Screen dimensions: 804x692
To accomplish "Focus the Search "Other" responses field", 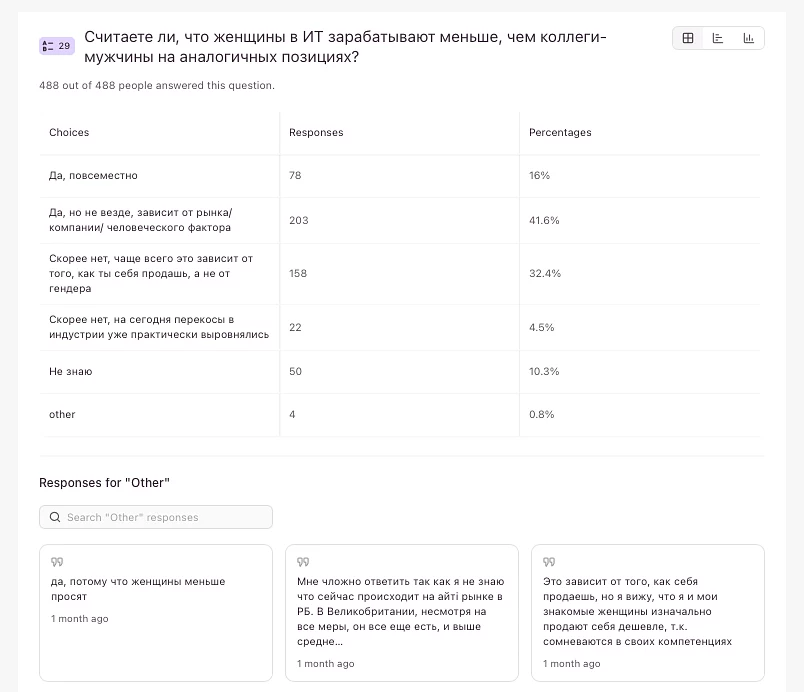I will (x=165, y=517).
